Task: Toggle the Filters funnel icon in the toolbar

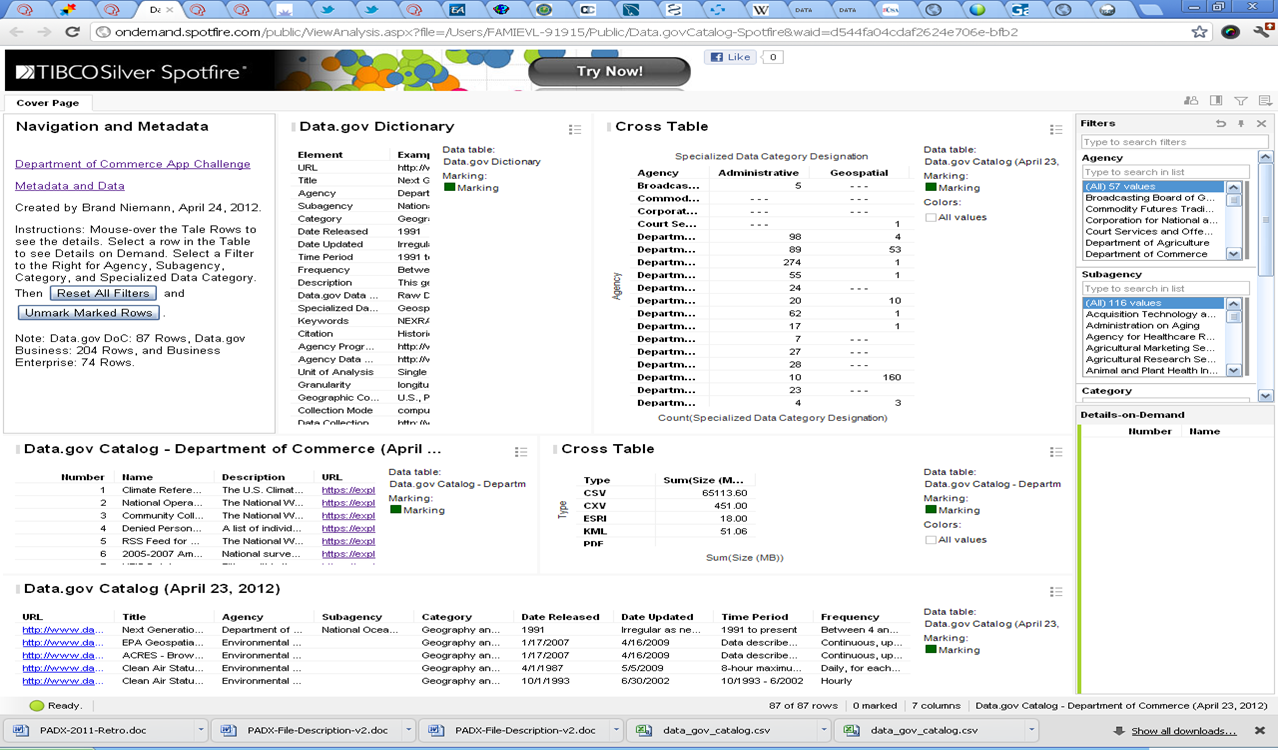Action: [1241, 101]
